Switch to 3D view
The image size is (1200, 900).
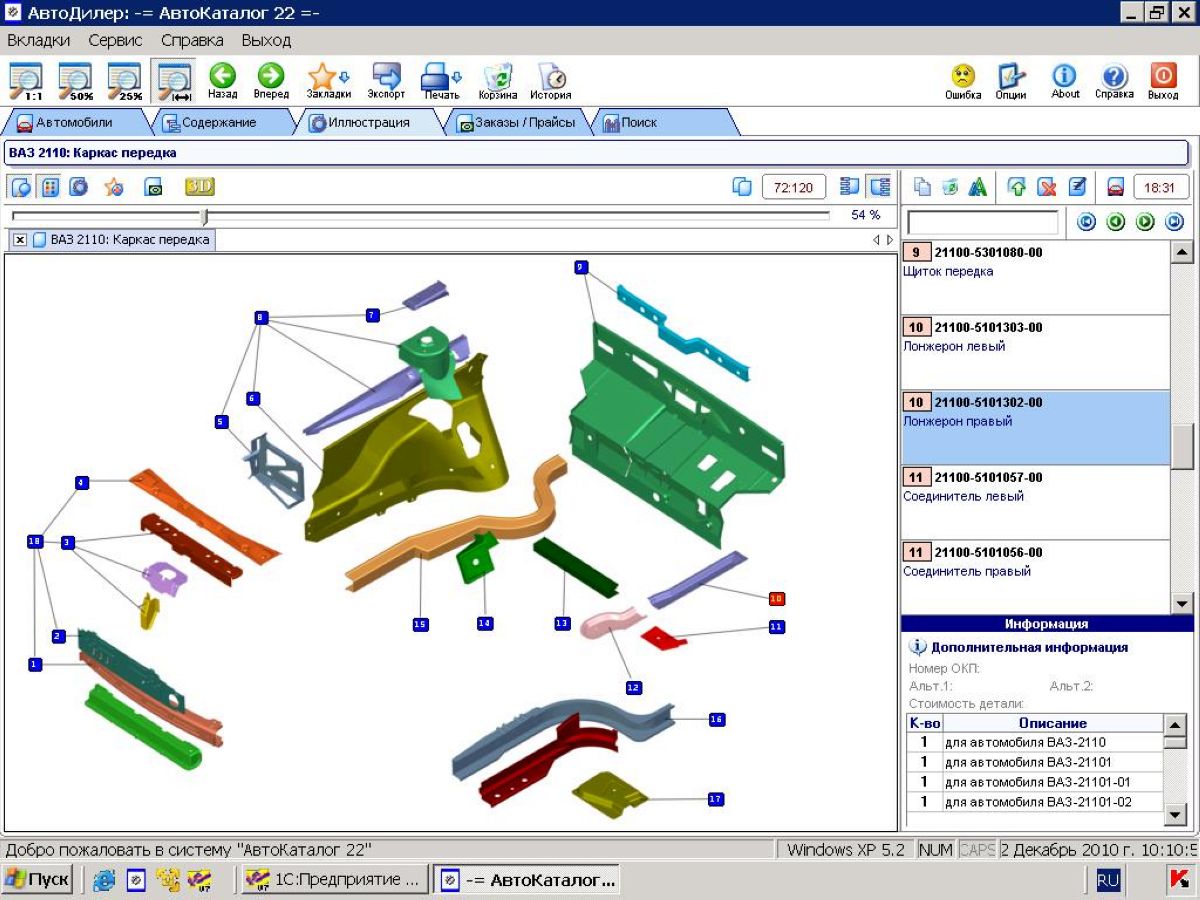(199, 187)
